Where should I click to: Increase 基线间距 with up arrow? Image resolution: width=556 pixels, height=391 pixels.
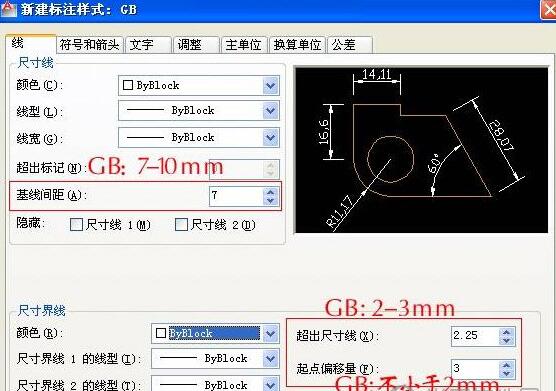point(271,192)
